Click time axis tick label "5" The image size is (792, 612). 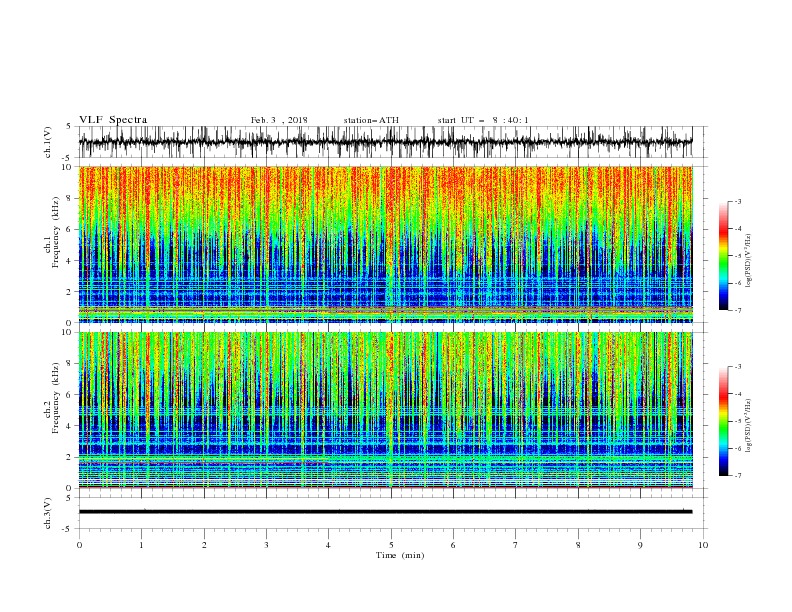(x=391, y=545)
